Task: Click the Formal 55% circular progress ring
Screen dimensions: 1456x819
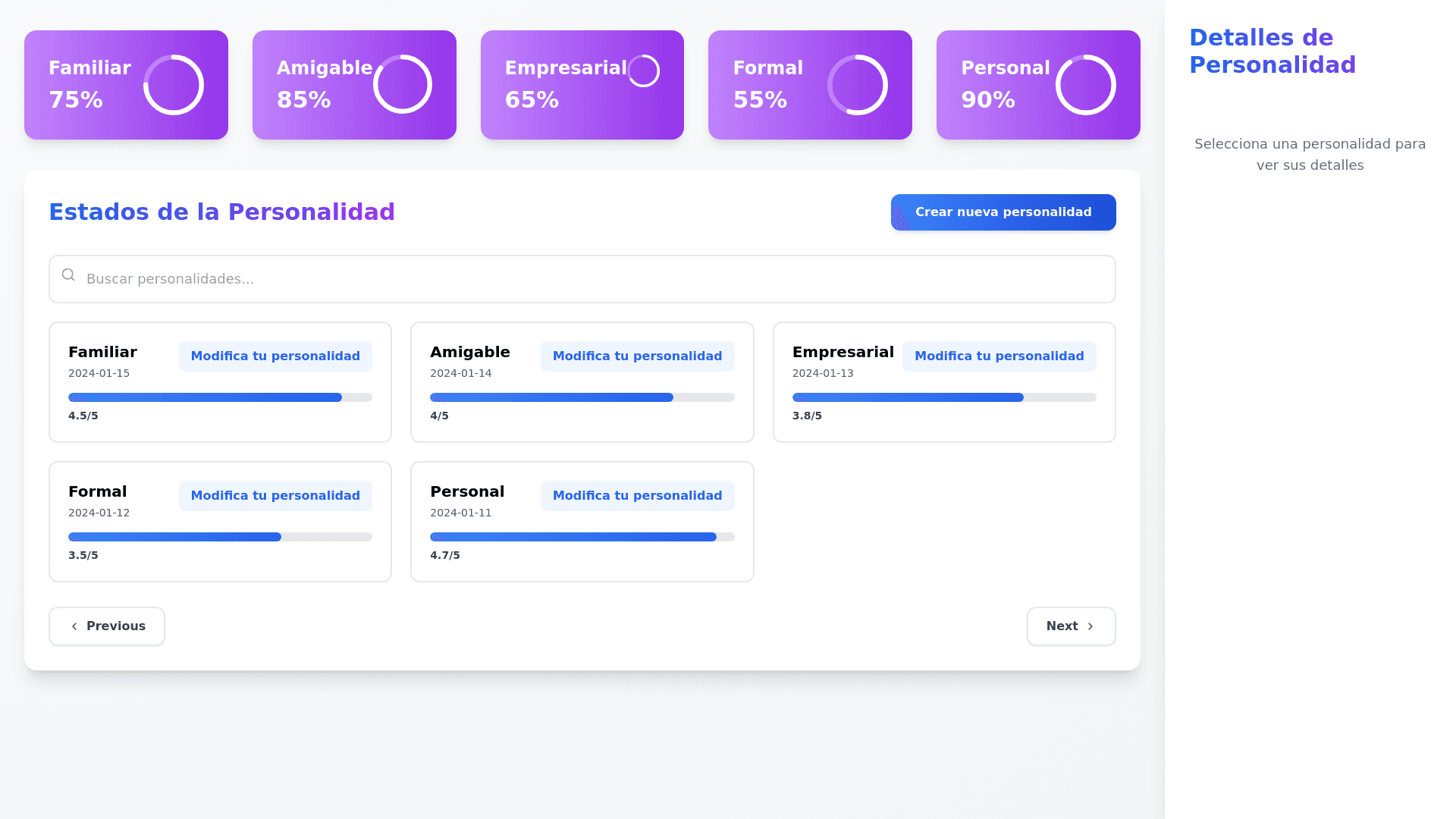Action: [858, 85]
